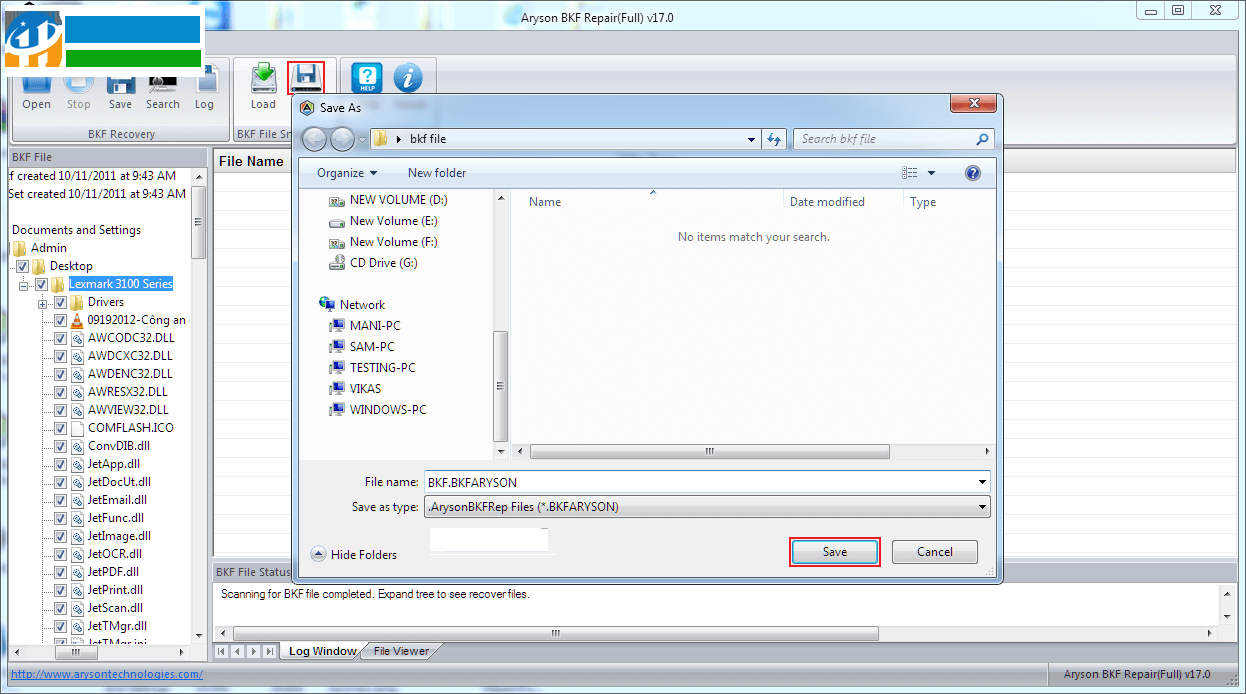Viewport: 1246px width, 694px height.
Task: Uncheck the Desktop checkbox in the tree
Action: point(22,265)
